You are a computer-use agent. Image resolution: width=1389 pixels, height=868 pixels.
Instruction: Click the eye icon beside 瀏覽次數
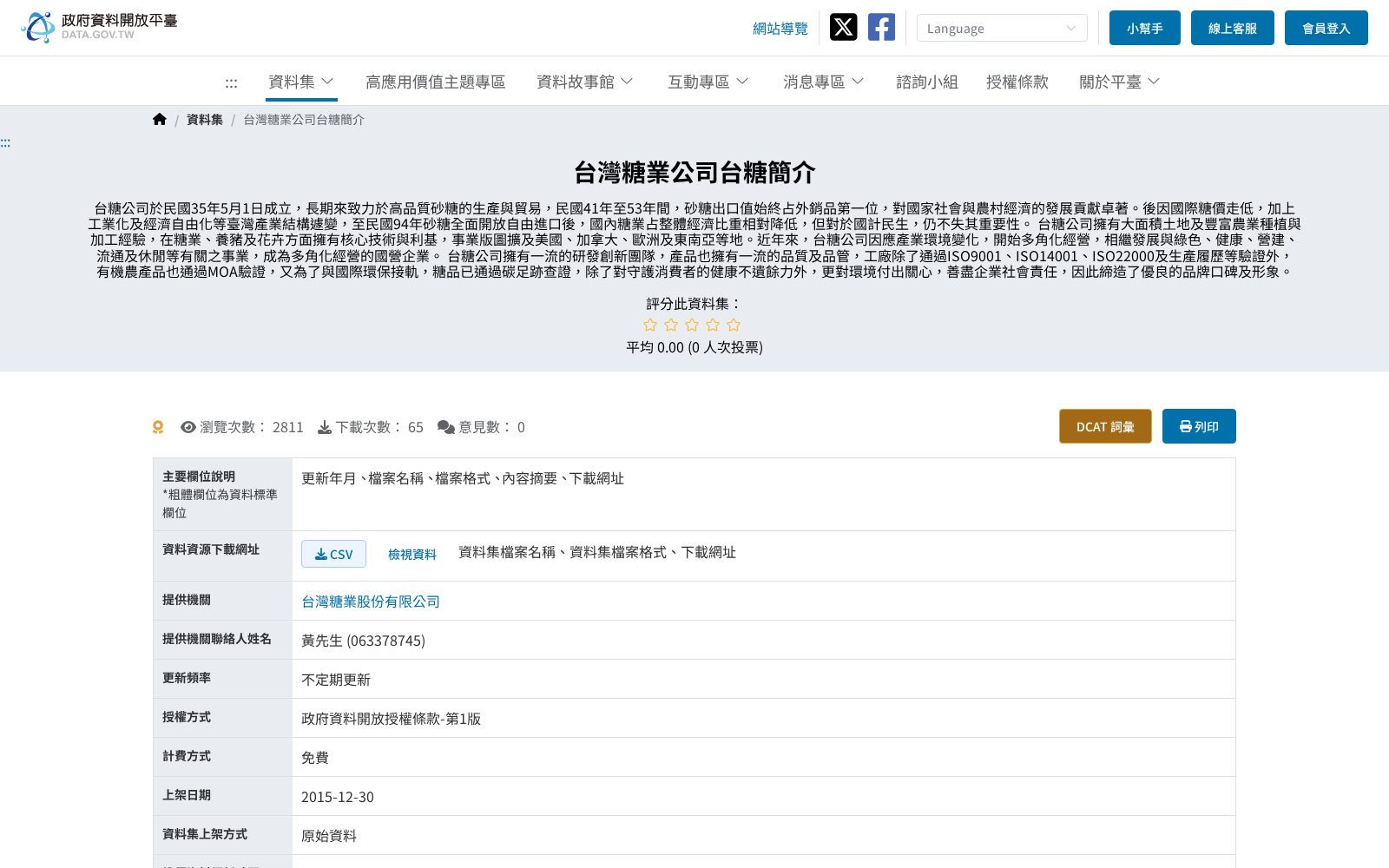188,427
